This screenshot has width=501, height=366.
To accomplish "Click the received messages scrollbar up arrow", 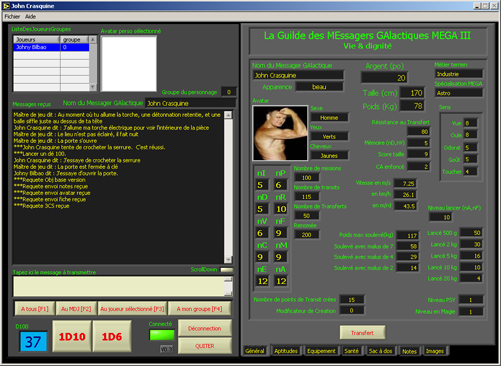I will pyautogui.click(x=228, y=115).
